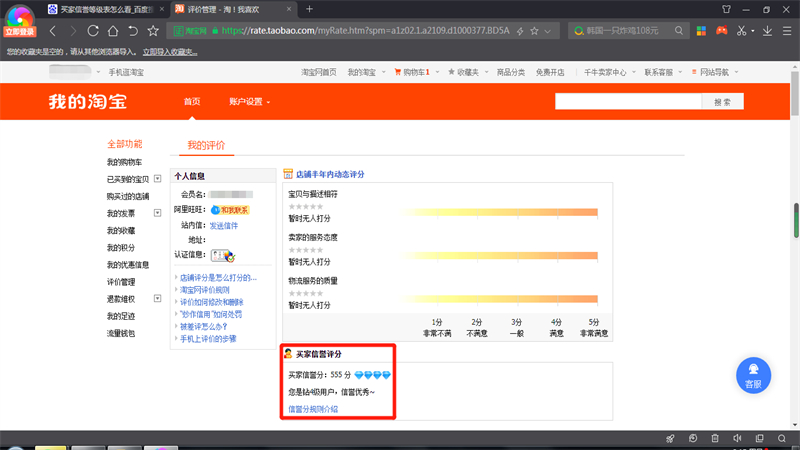This screenshot has height=450, width=800.
Task: Click the lightning speed-mode icon in address bar
Action: 520,31
